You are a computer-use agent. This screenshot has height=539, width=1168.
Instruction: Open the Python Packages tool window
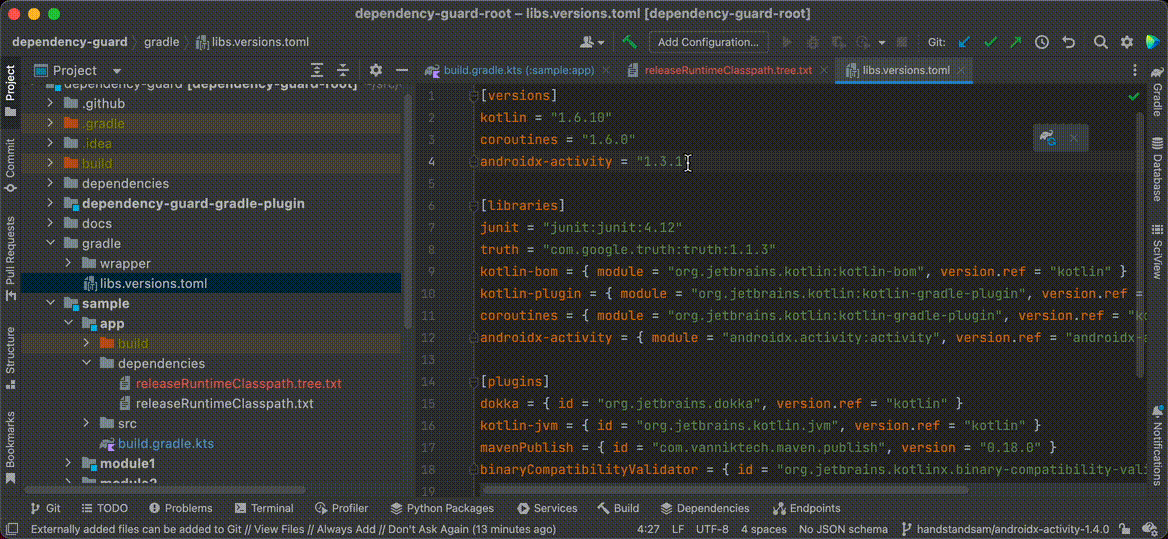point(442,508)
